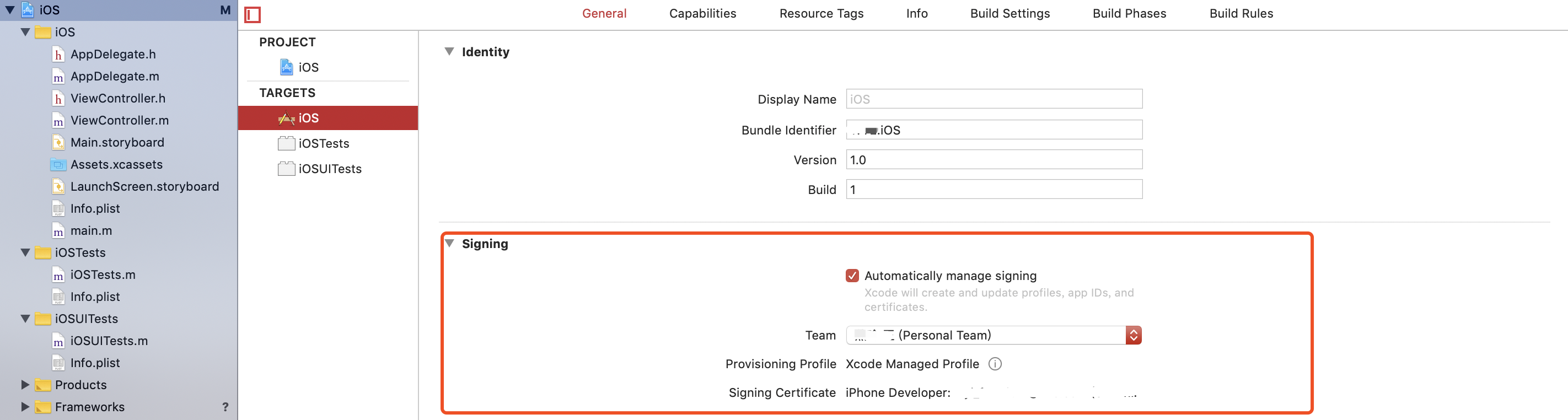Select Info.plist under the iOSUITests group
The image size is (1568, 420).
pyautogui.click(x=95, y=363)
